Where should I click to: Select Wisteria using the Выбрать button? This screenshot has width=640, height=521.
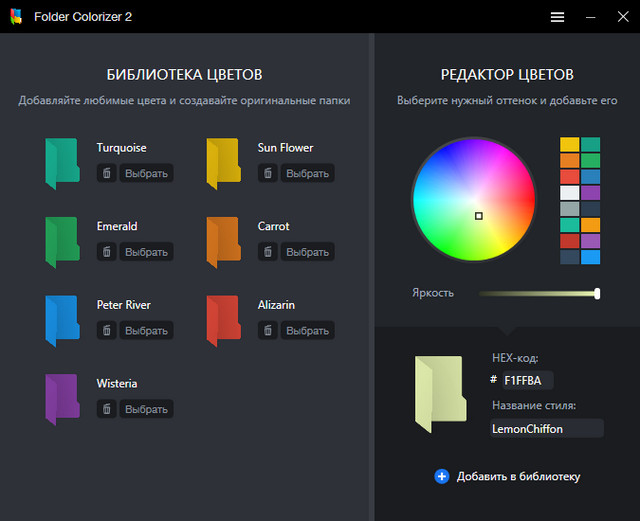[146, 409]
